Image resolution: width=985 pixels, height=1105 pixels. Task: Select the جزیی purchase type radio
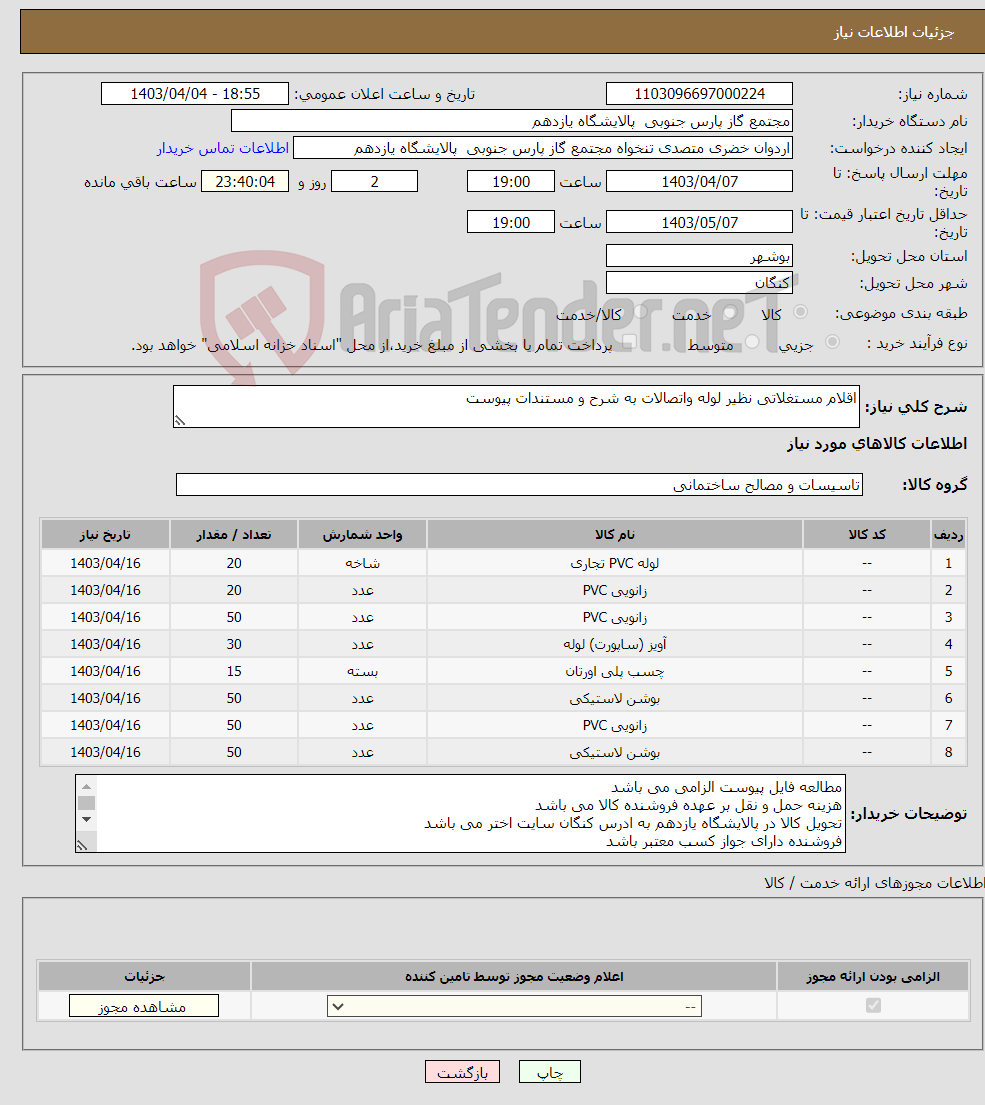pos(832,342)
